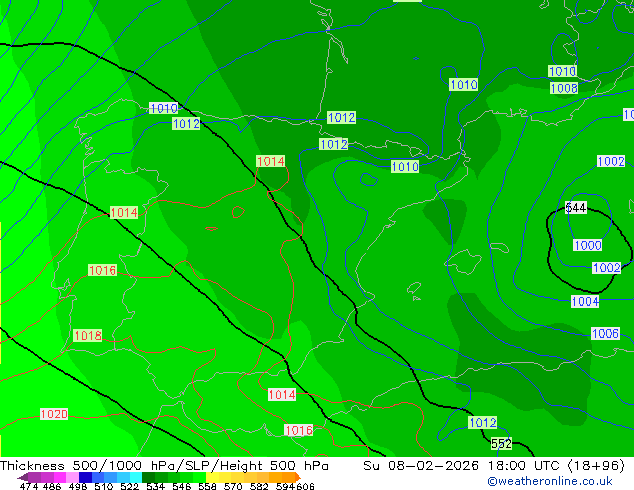The image size is (634, 490).
Task: Click the bright magenta legend swatch
Action: [x=60, y=477]
